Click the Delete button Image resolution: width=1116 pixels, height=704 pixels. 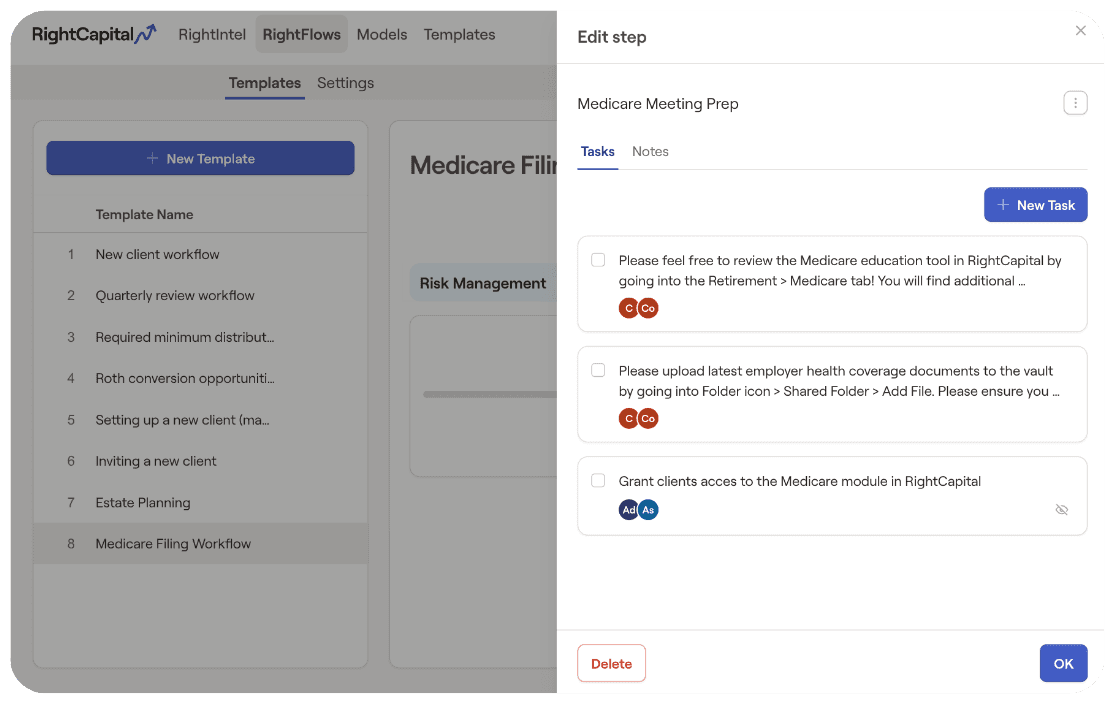(x=611, y=663)
